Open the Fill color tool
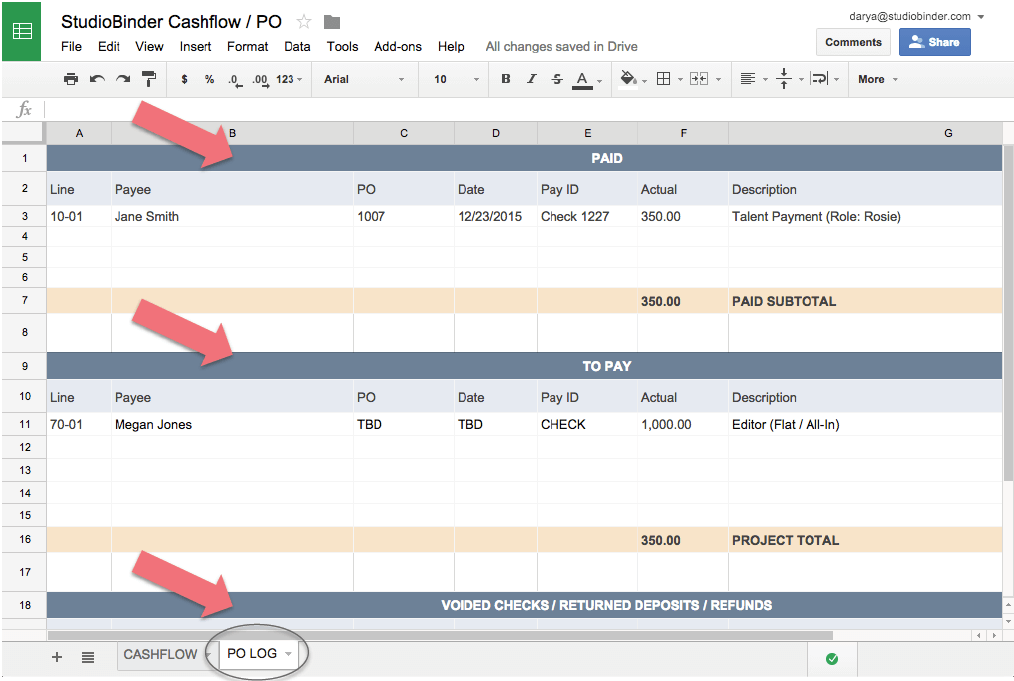 coord(629,79)
